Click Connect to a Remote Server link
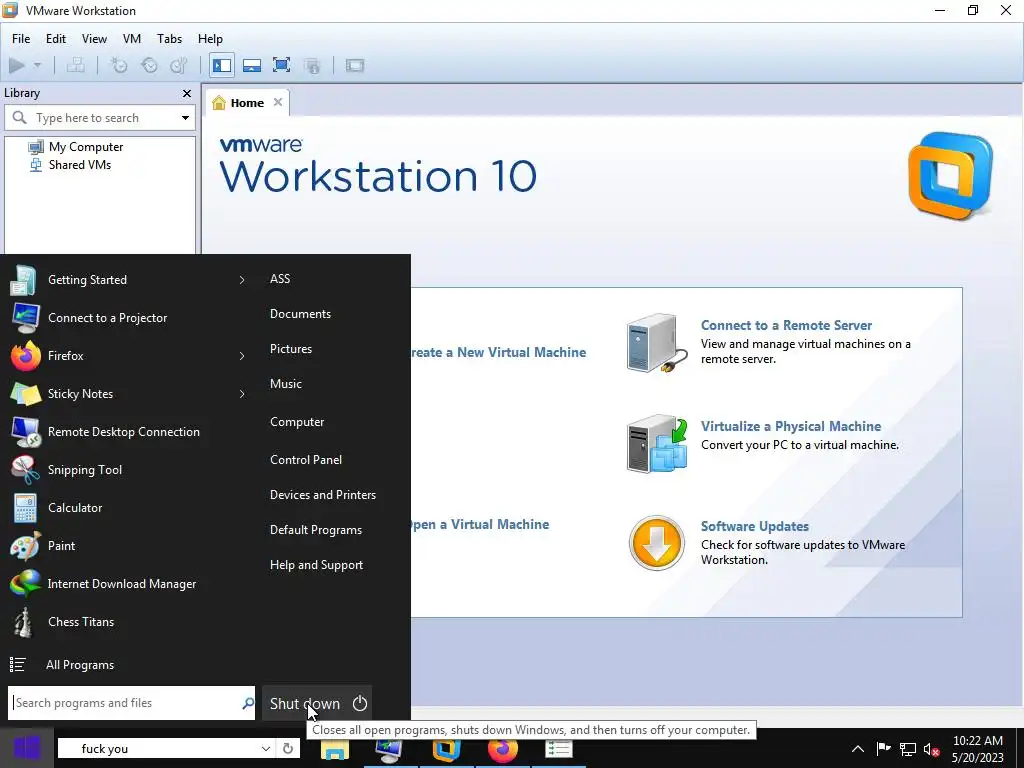This screenshot has height=768, width=1024. [x=786, y=325]
